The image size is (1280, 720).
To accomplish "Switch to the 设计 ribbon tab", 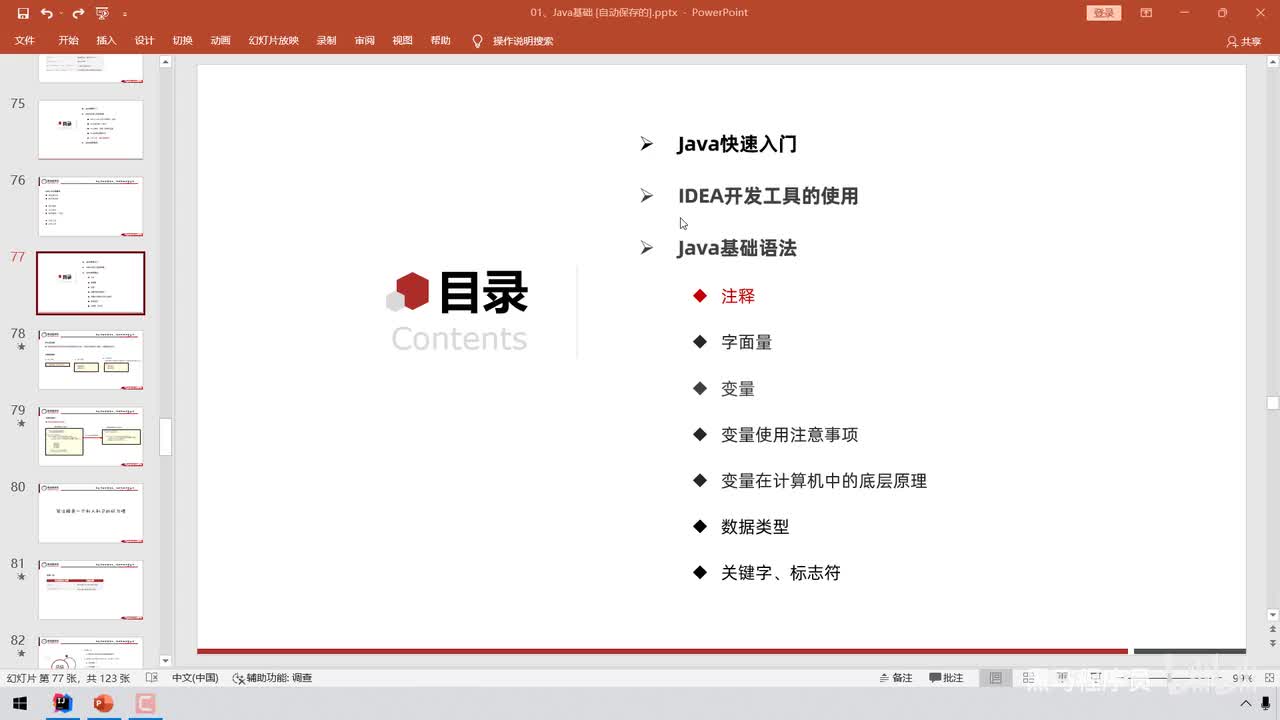I will point(144,41).
